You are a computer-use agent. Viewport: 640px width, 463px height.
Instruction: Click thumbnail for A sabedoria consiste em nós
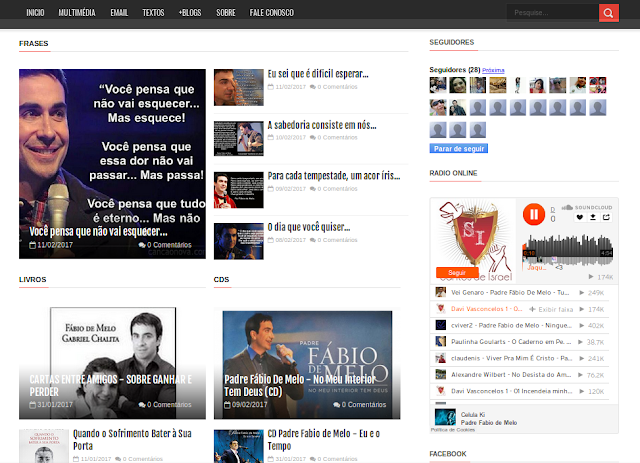(239, 138)
